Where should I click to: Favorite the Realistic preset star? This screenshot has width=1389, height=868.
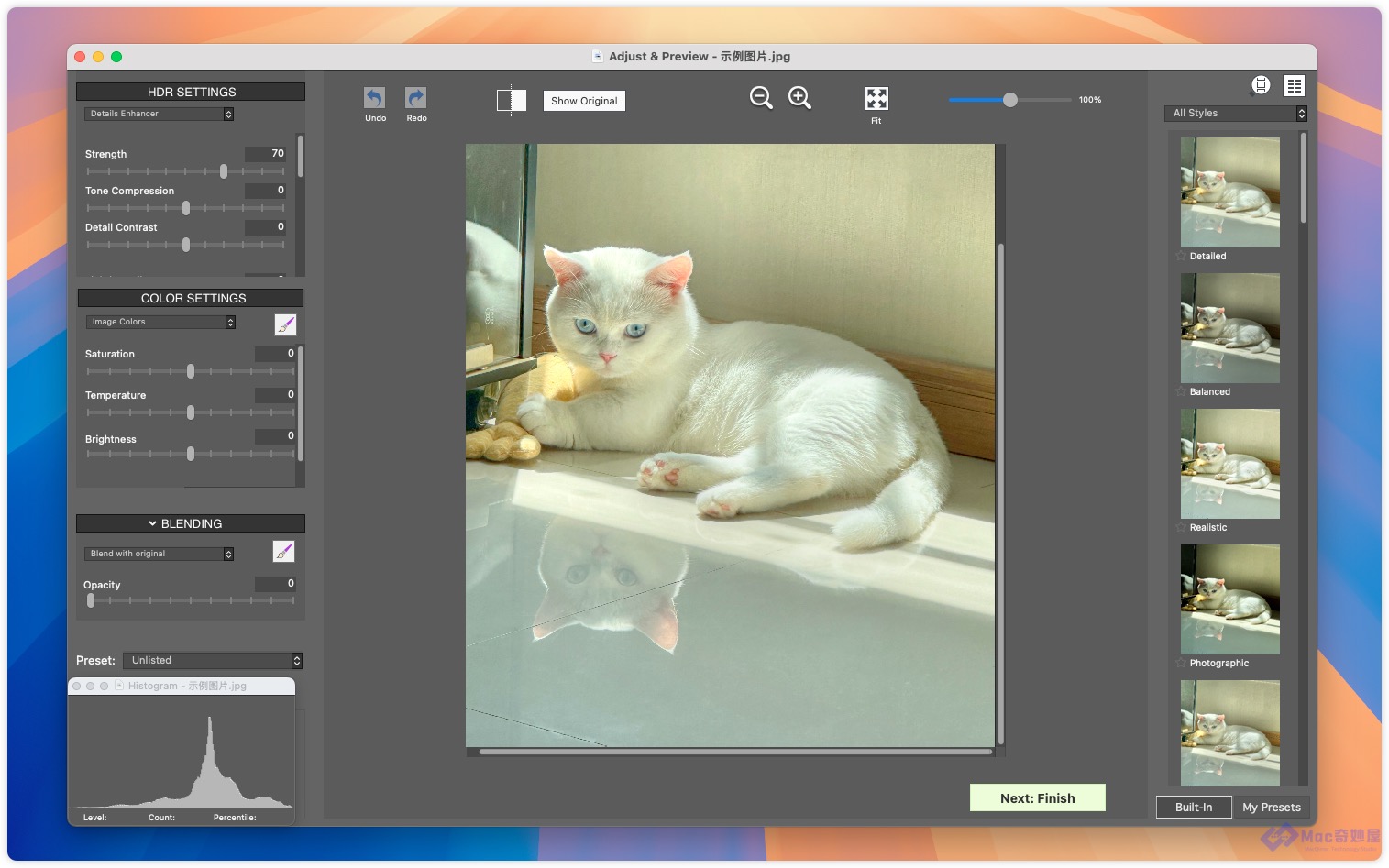click(x=1181, y=528)
